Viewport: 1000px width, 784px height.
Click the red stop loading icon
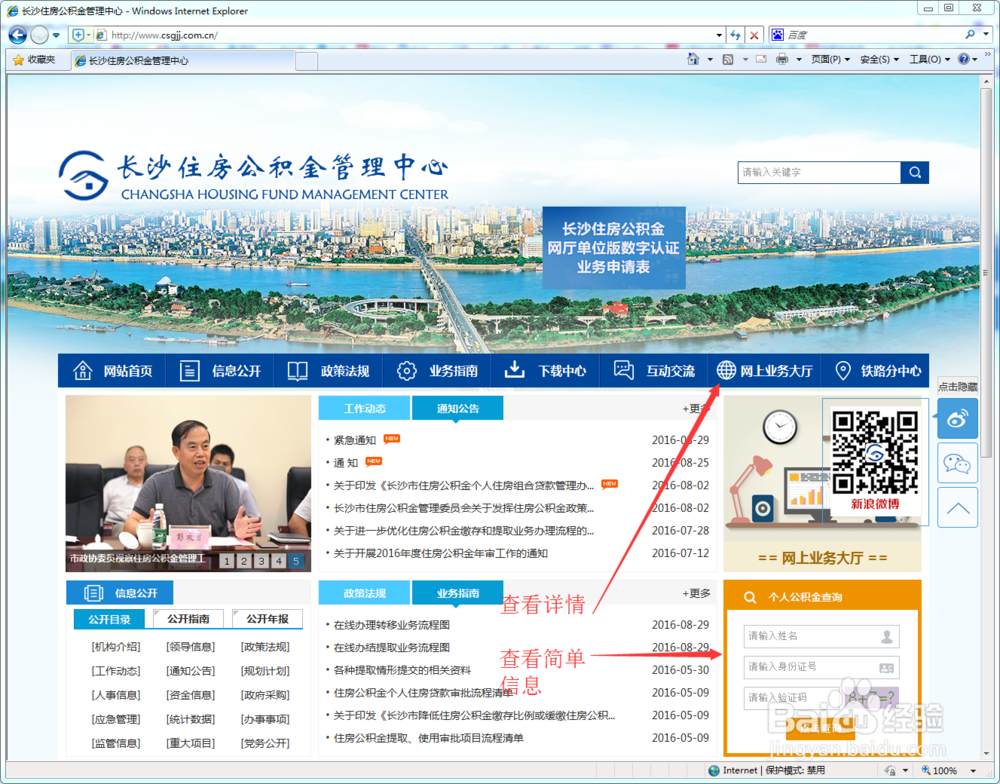pos(754,35)
